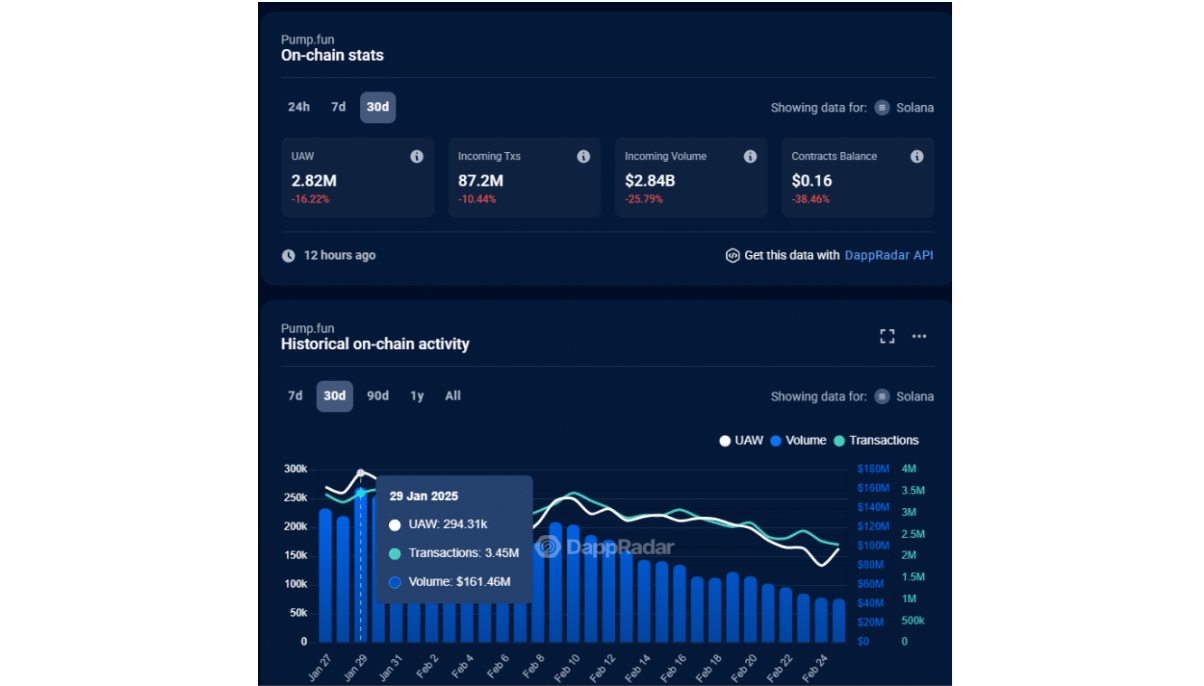Viewport: 1204px width, 686px height.
Task: Toggle the UAW series in legend
Action: [741, 440]
